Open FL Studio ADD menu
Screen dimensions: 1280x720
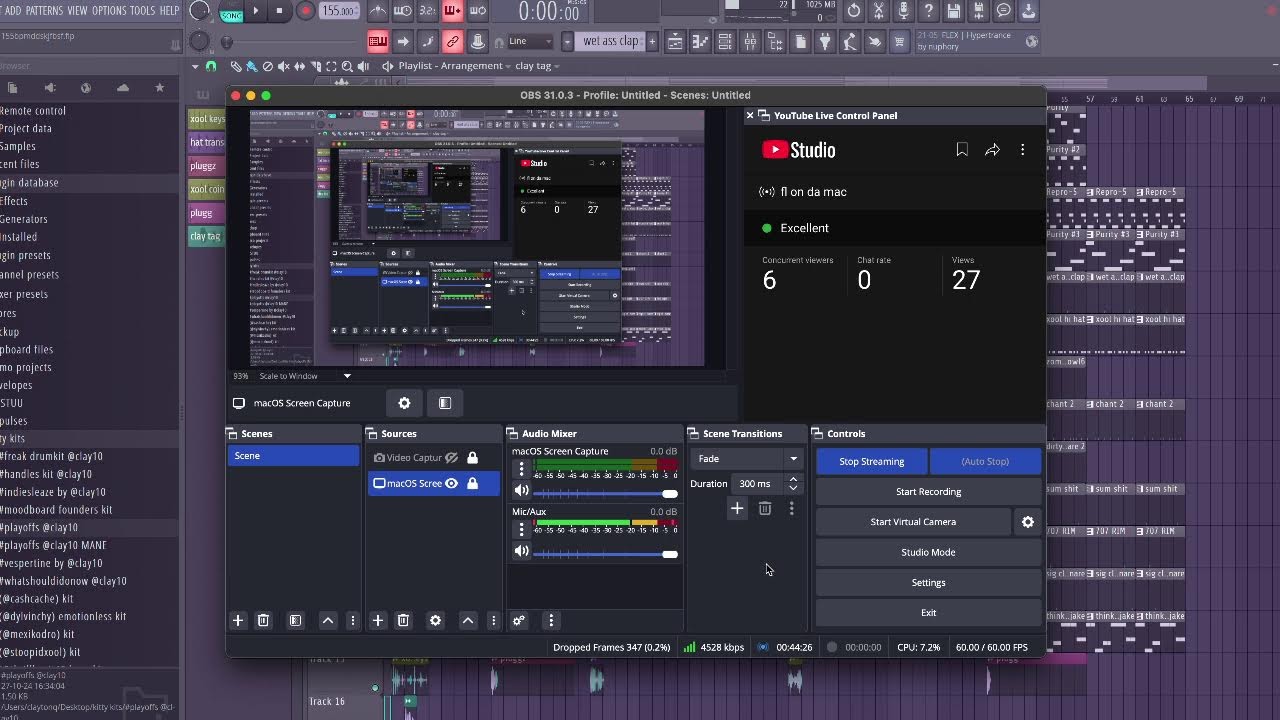click(13, 10)
